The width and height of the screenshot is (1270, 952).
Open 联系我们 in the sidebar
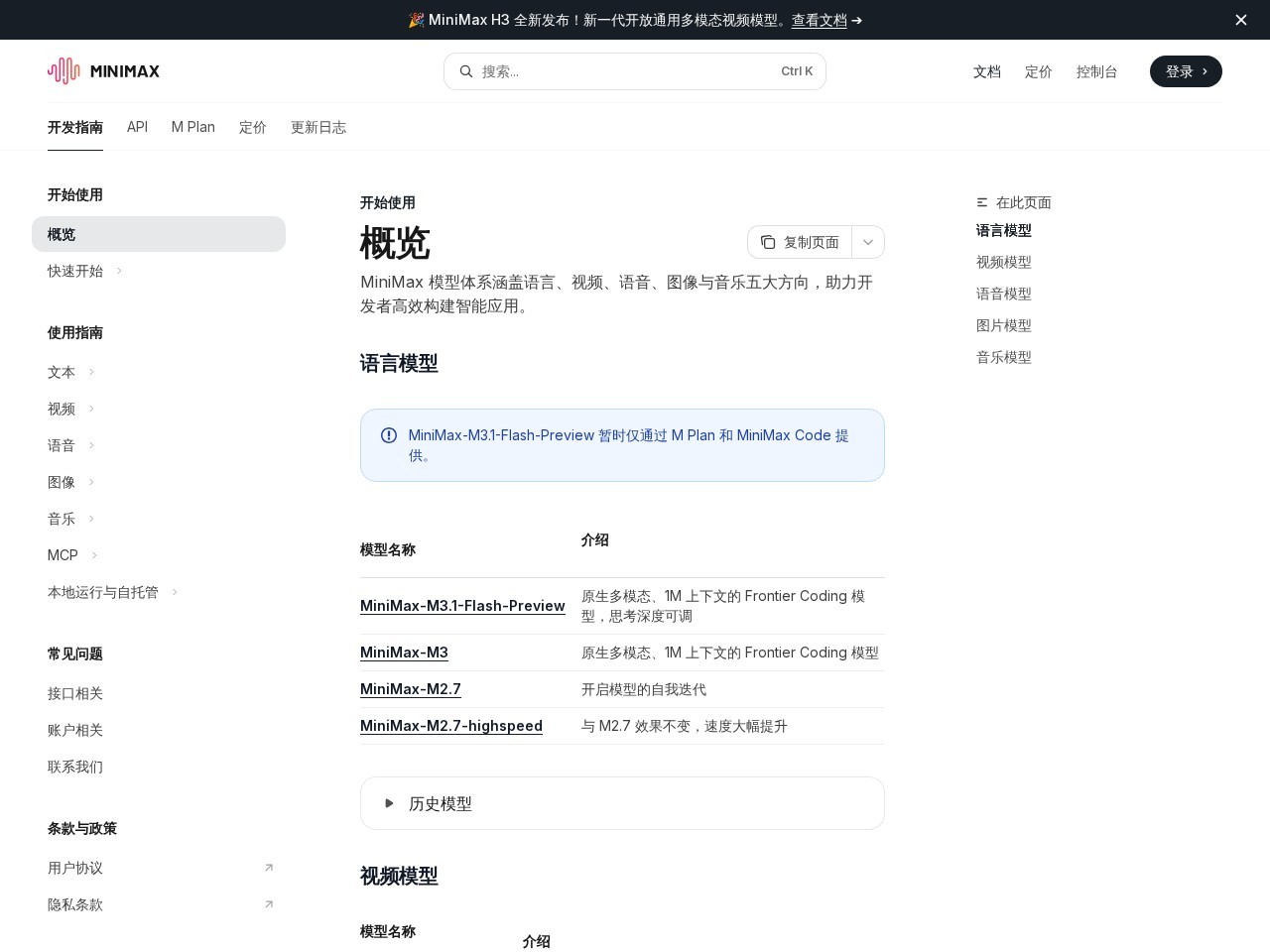(75, 767)
